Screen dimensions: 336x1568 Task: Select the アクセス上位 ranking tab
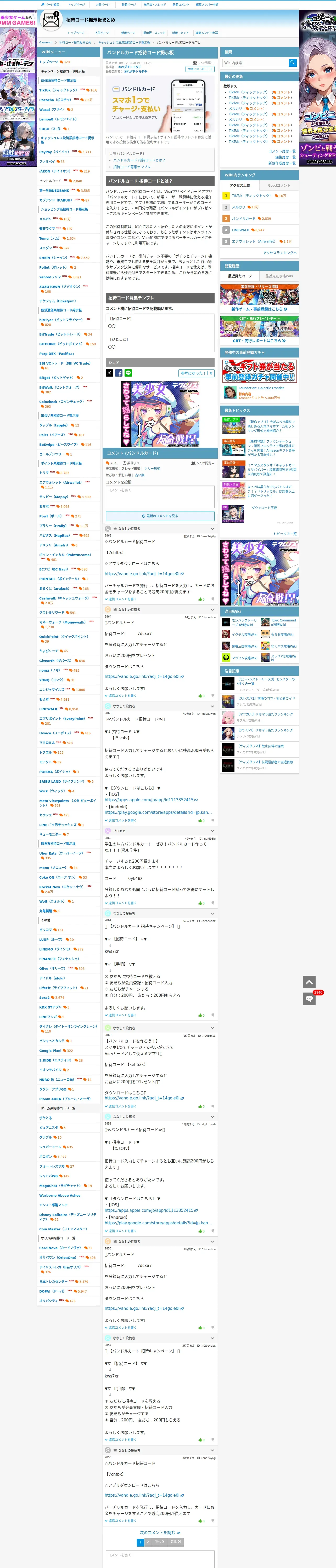[240, 185]
